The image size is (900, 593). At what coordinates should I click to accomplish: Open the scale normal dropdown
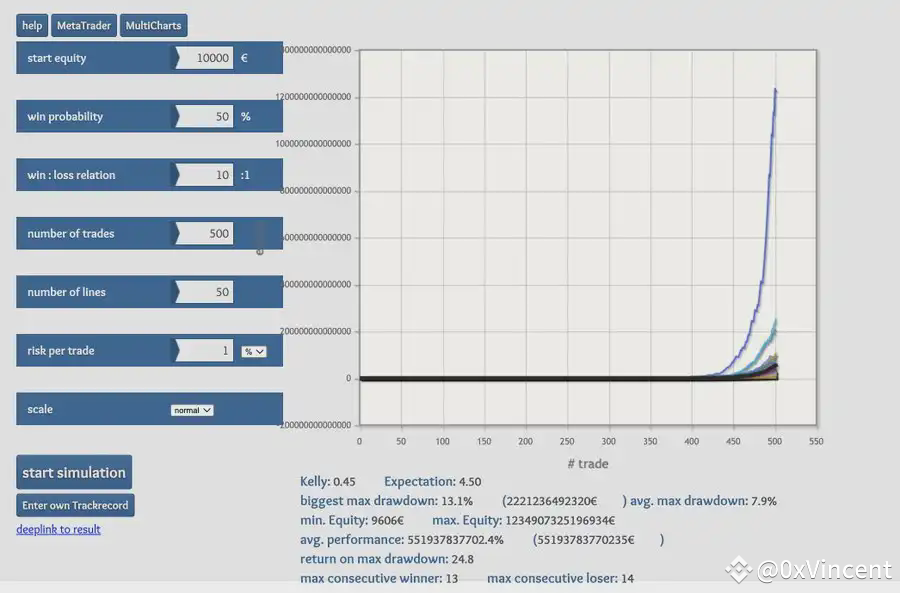(192, 410)
